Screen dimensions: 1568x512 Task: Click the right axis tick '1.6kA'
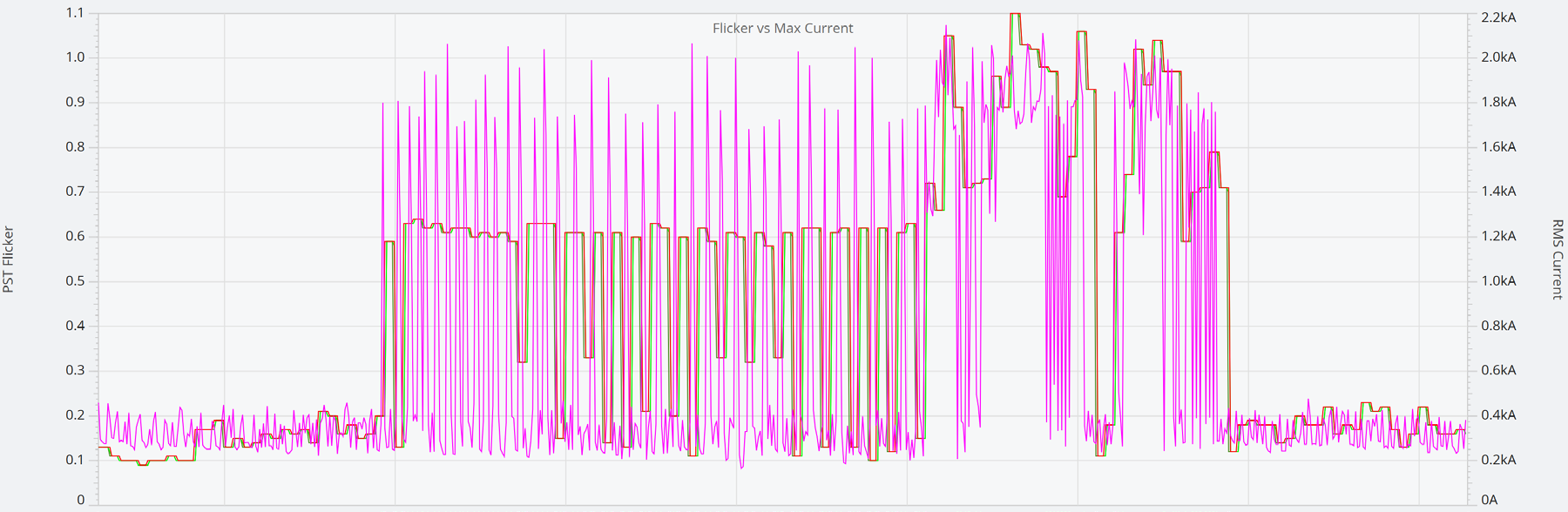pyautogui.click(x=1498, y=147)
